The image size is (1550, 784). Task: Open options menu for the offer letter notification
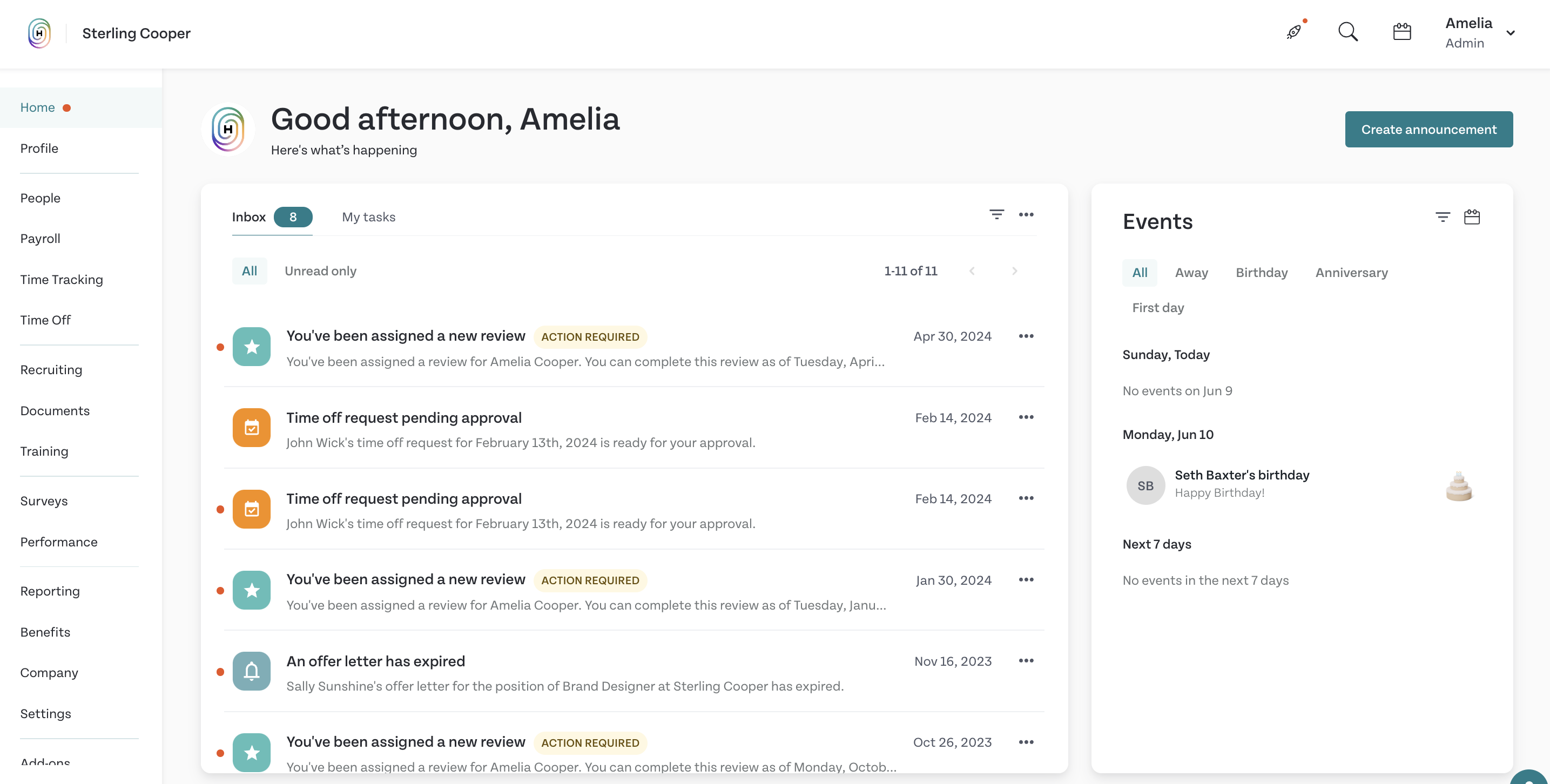(1027, 661)
